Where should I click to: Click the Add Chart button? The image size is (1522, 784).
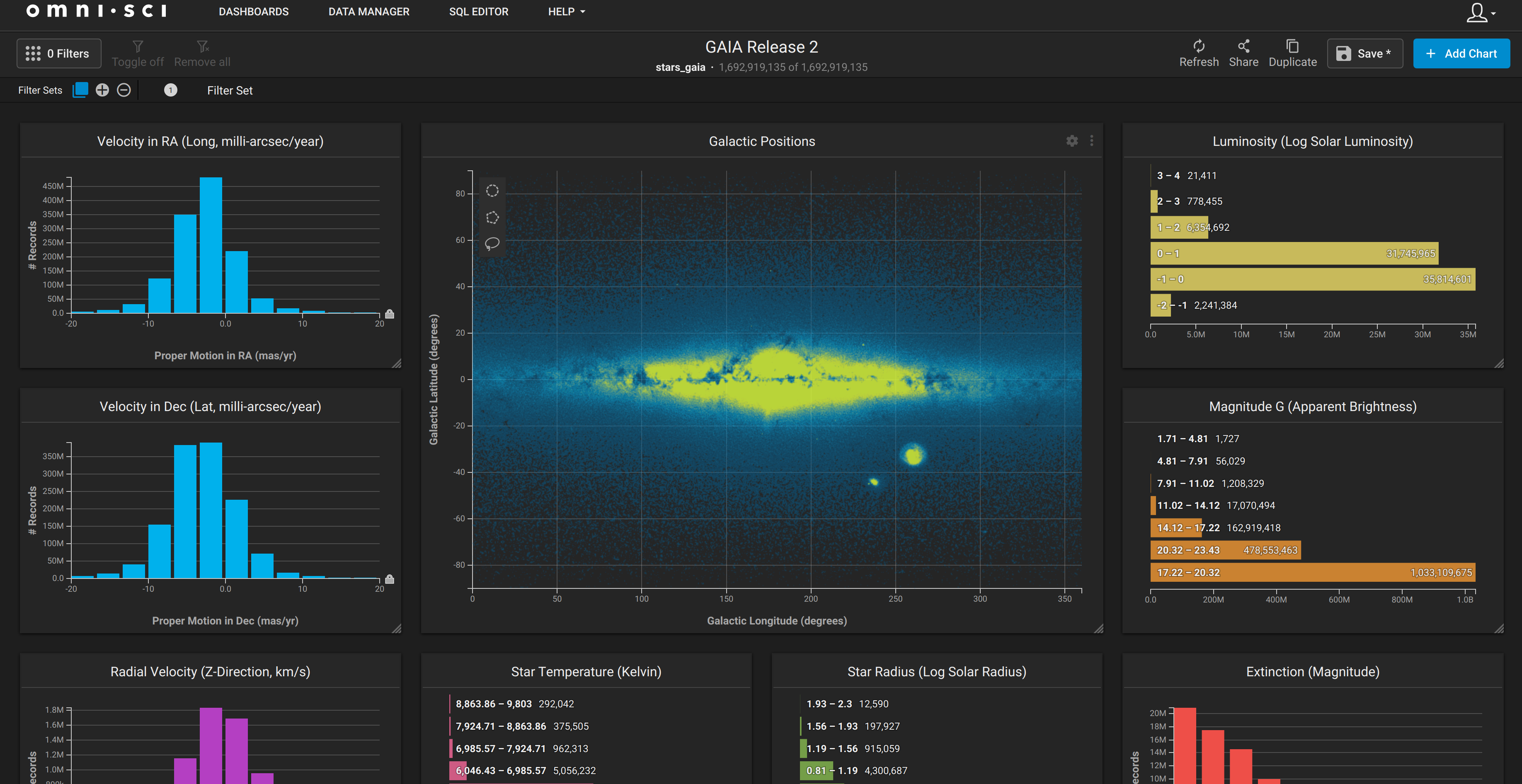pyautogui.click(x=1461, y=53)
